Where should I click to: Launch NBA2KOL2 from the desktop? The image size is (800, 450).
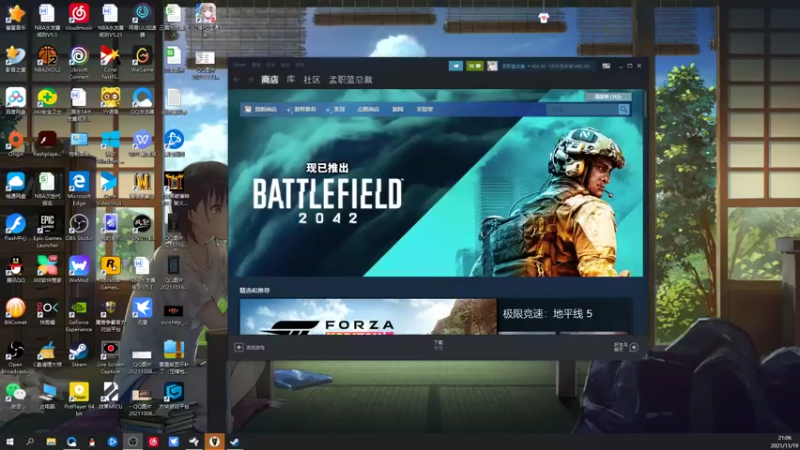47,59
